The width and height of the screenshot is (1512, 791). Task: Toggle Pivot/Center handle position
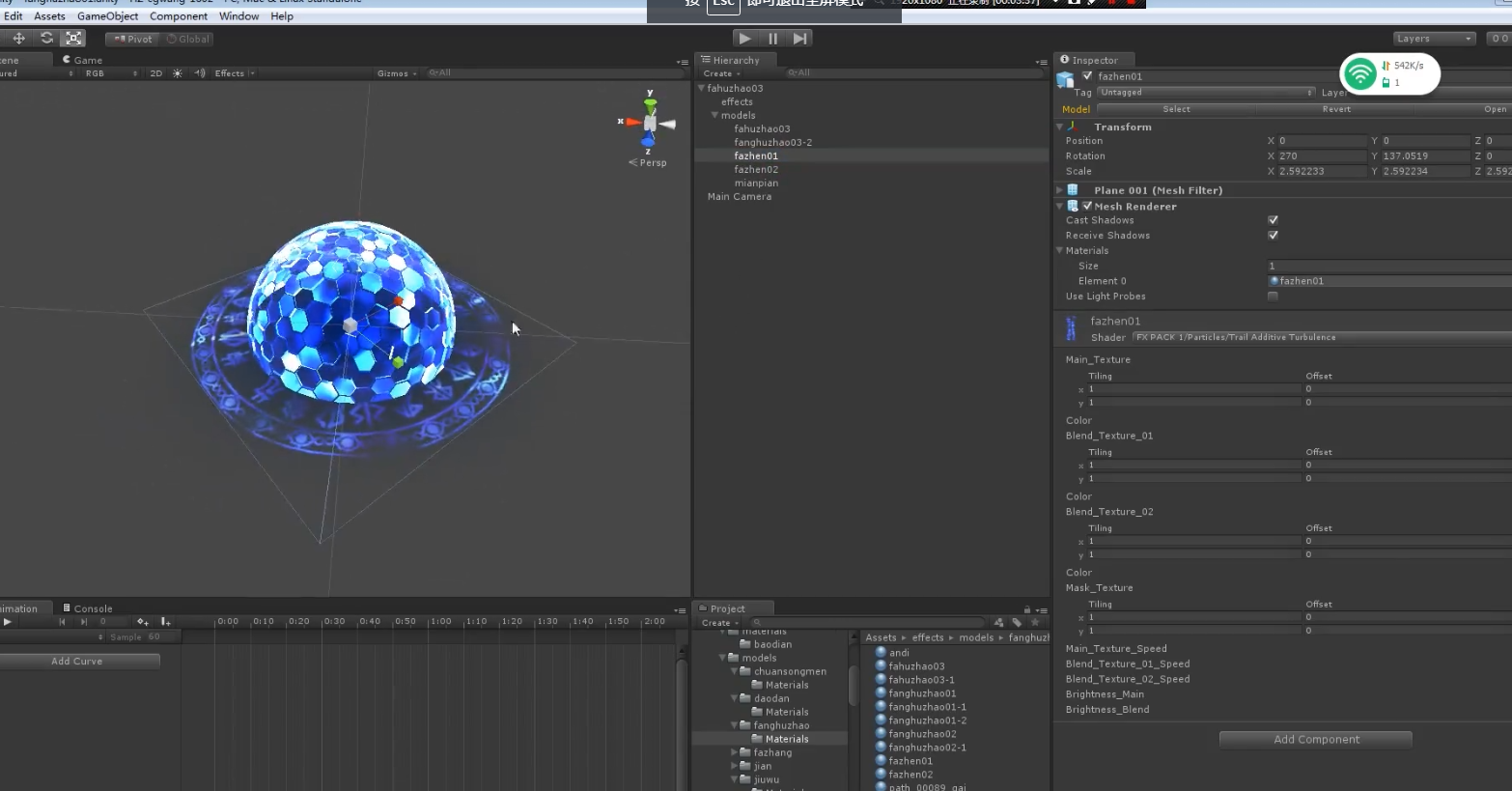point(133,40)
